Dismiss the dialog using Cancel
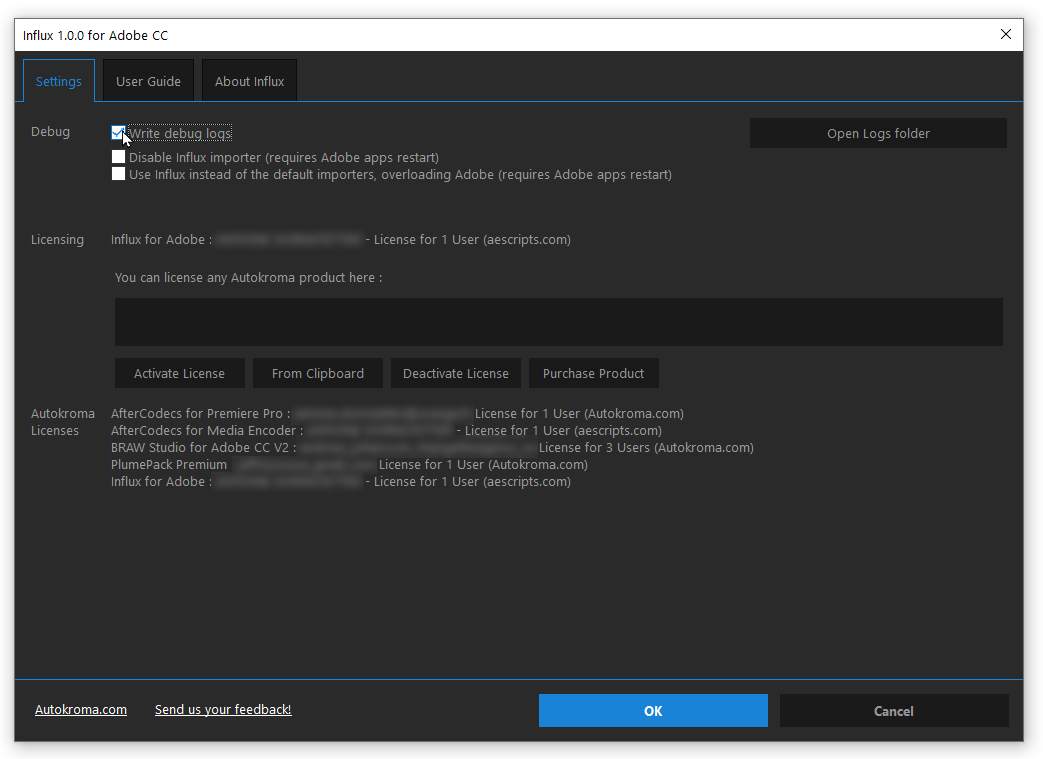Viewport: 1043px width, 759px height. 893,710
